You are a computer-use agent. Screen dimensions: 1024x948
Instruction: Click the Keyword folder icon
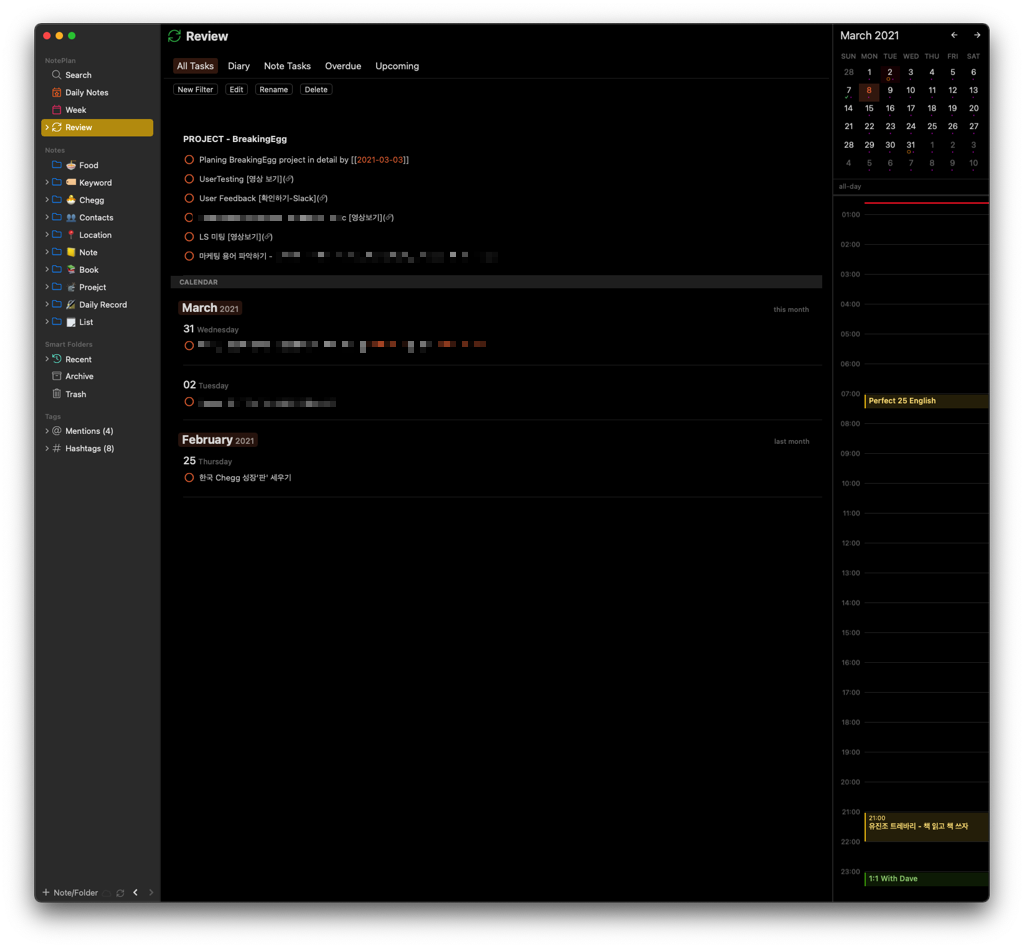coord(57,182)
